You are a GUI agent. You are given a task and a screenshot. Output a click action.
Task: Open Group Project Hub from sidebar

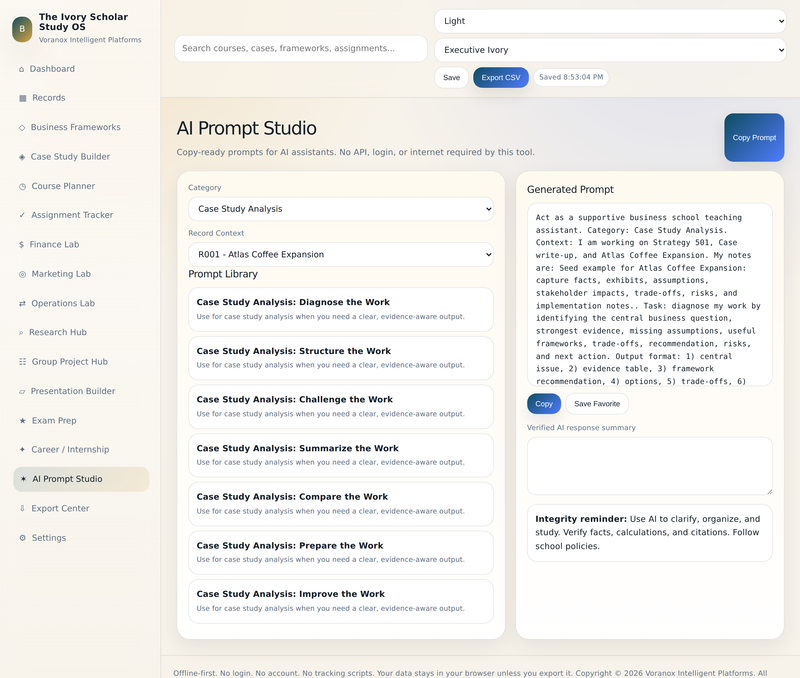(81, 362)
